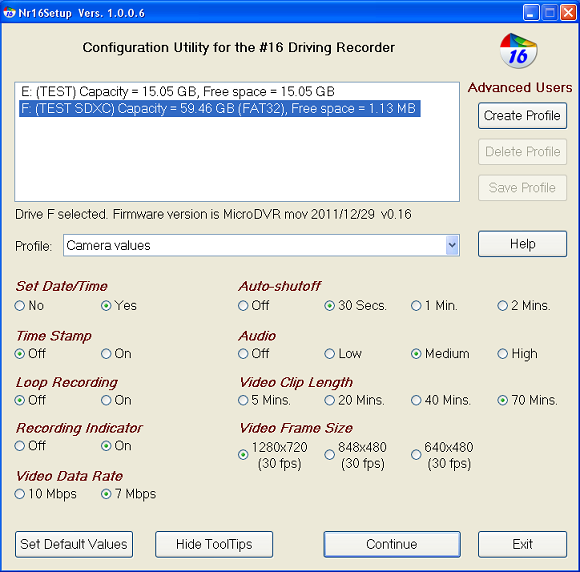Click the #16 logo icon
This screenshot has height=572, width=580.
[518, 51]
